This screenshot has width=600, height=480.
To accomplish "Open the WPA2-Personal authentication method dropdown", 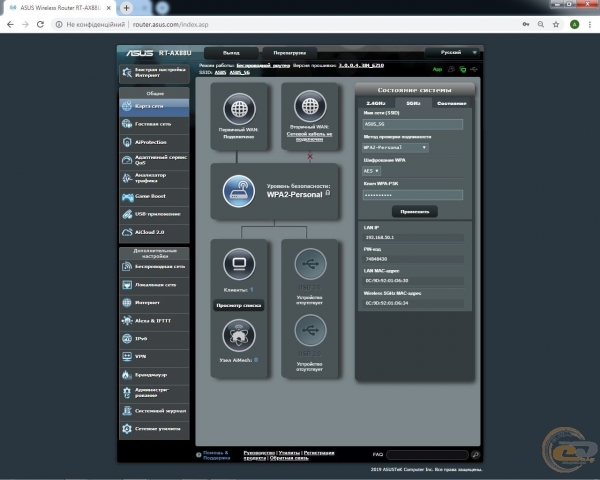I will [x=395, y=147].
